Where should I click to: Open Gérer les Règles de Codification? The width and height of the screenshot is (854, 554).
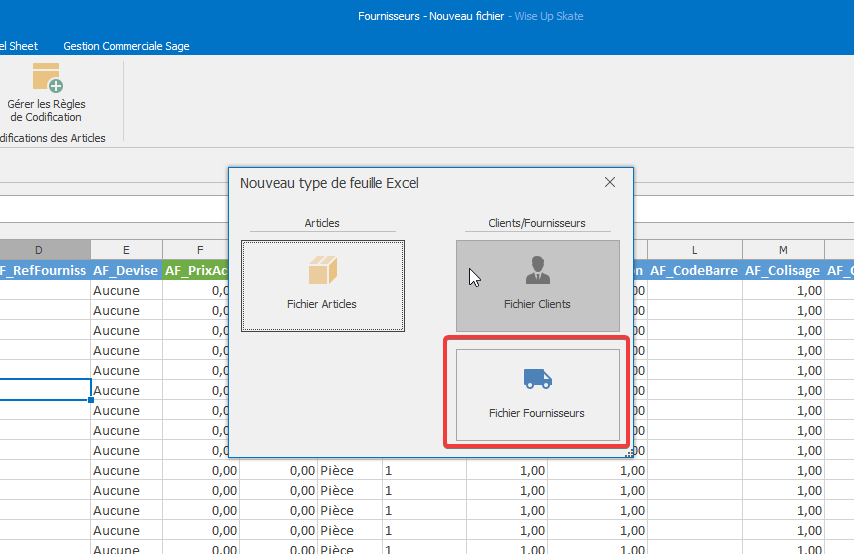pos(46,93)
